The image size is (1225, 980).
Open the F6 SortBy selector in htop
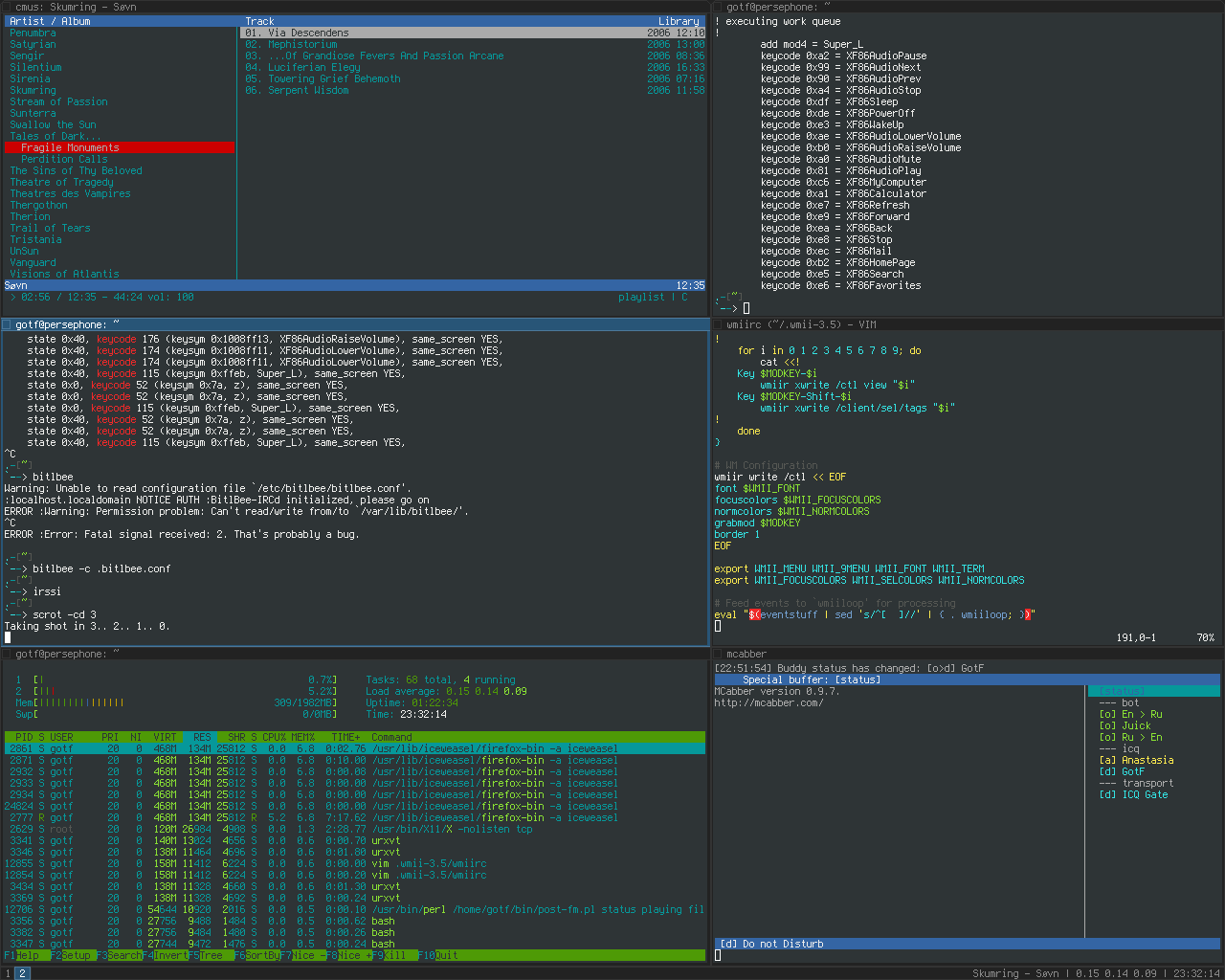(257, 955)
